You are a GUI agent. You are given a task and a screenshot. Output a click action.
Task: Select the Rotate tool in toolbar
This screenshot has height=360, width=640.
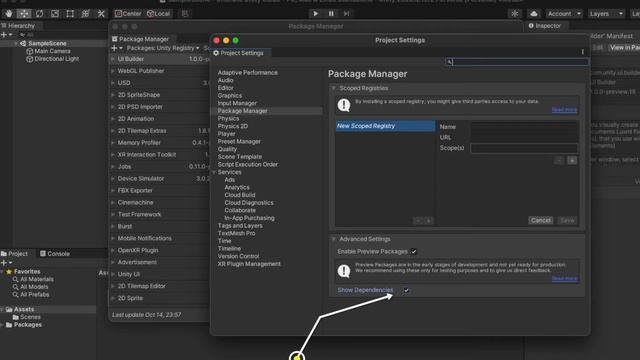click(x=39, y=13)
